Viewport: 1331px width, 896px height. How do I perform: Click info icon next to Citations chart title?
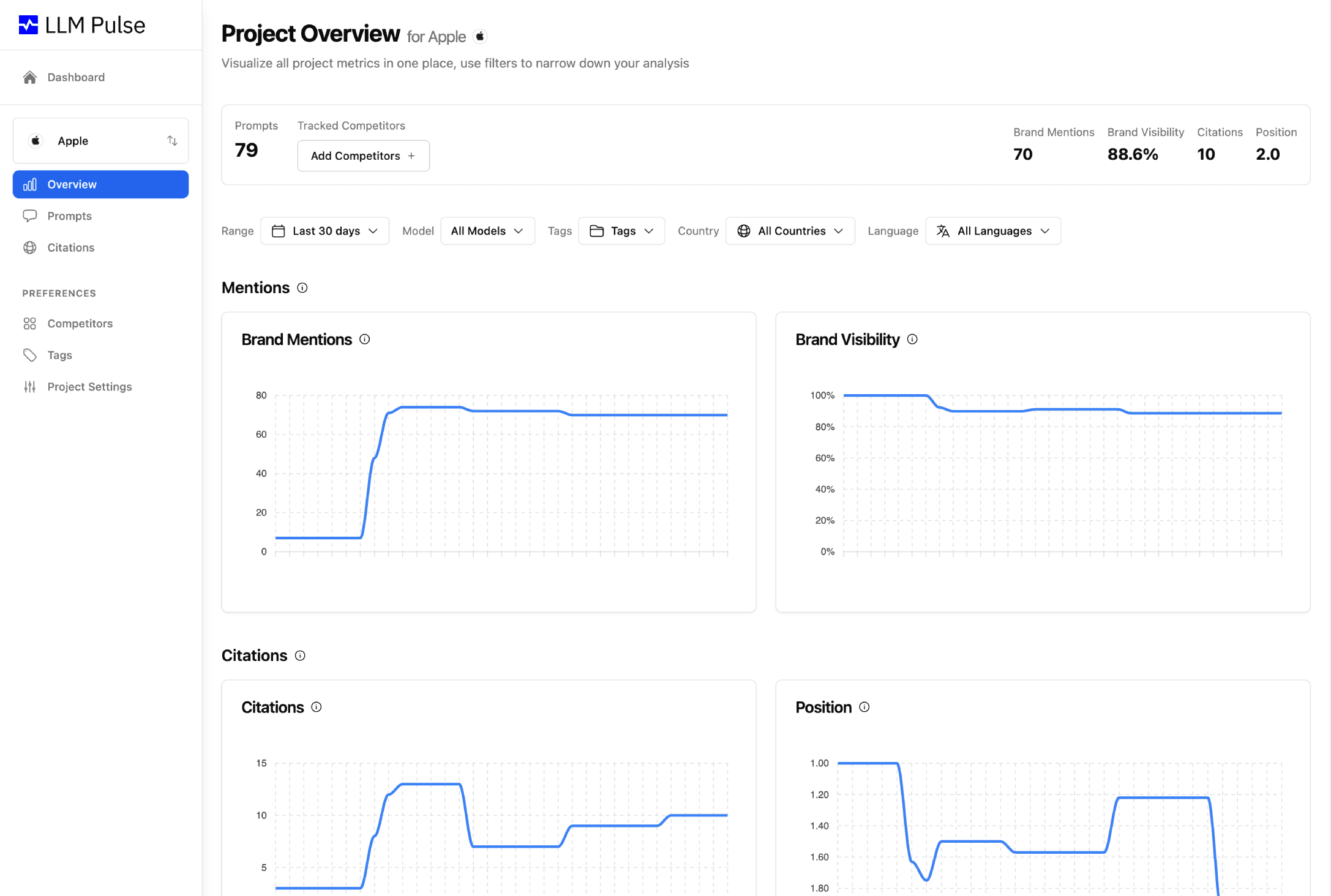(x=317, y=707)
